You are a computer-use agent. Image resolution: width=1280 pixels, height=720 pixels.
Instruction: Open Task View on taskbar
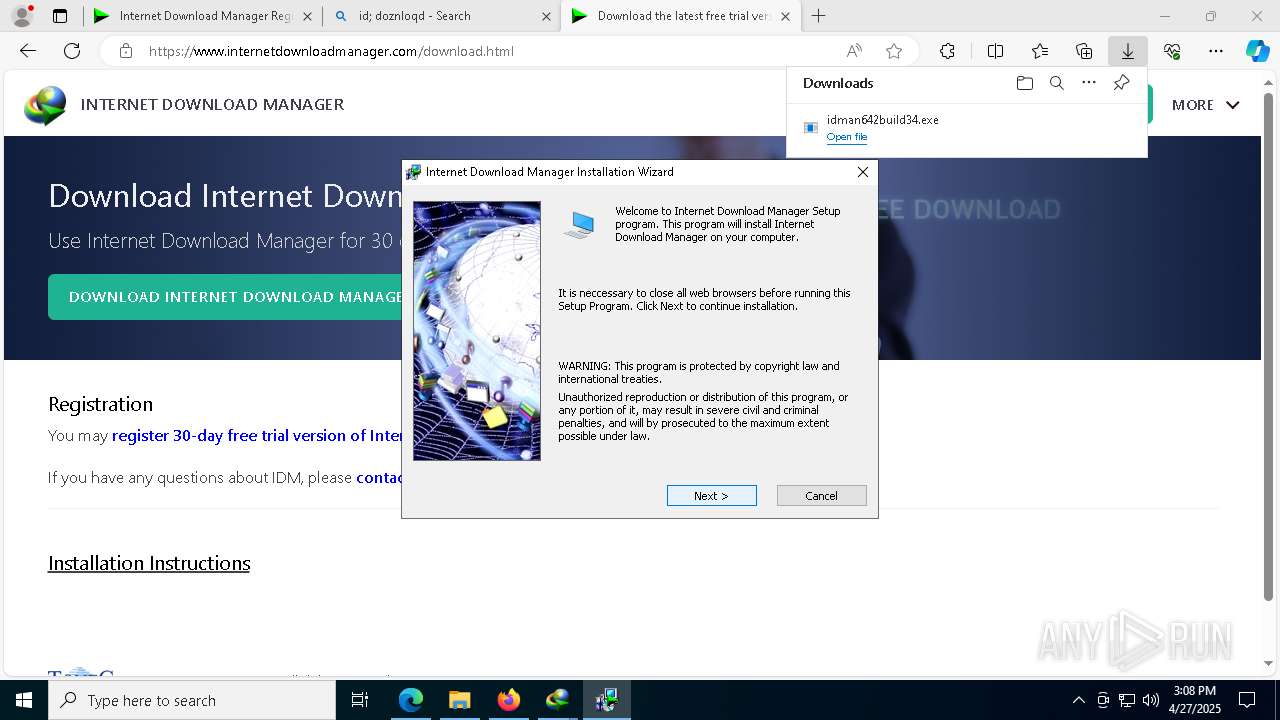(360, 700)
